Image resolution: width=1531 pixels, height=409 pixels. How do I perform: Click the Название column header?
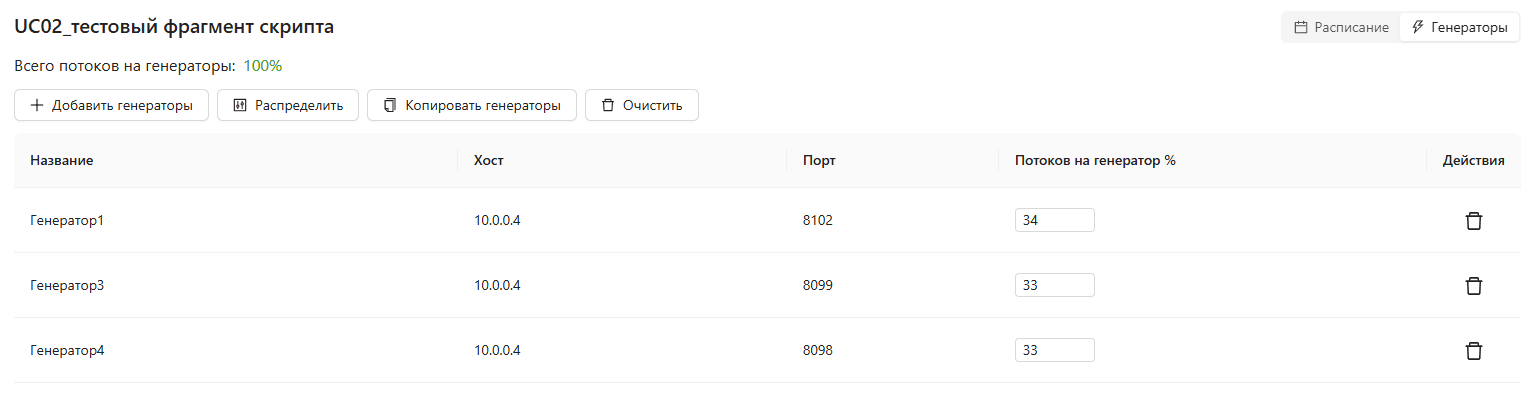click(x=62, y=161)
